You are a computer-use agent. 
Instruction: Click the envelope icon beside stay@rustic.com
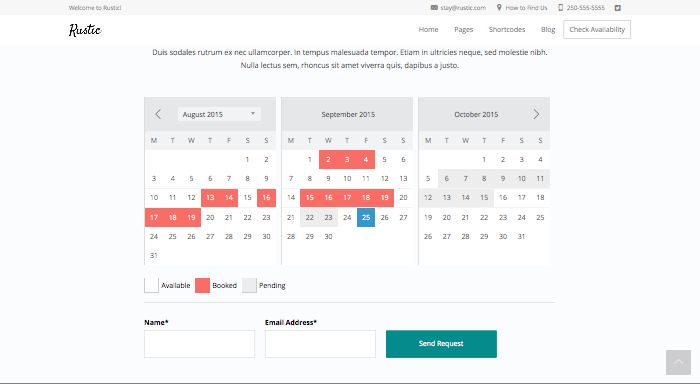tap(434, 8)
